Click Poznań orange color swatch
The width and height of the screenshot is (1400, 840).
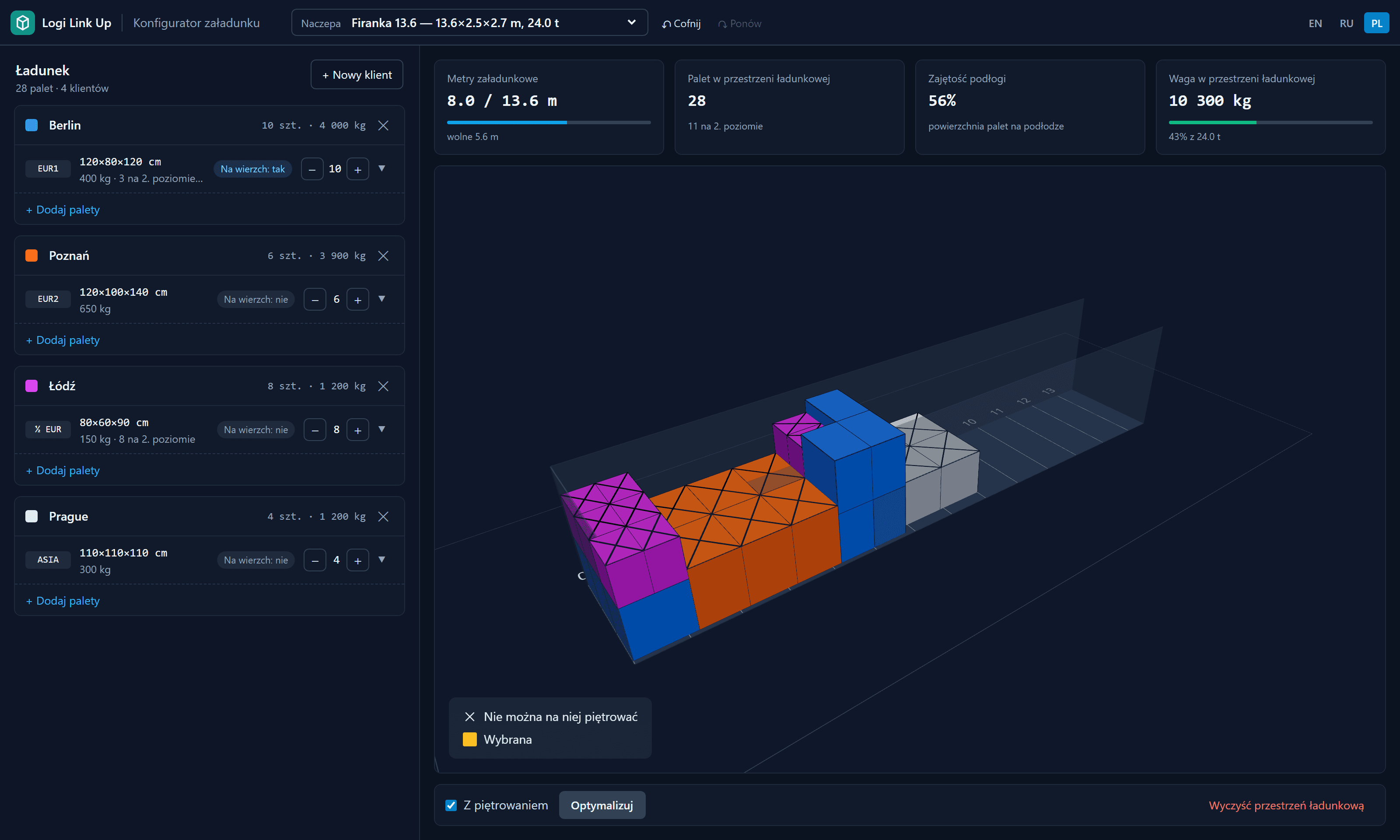[31, 256]
